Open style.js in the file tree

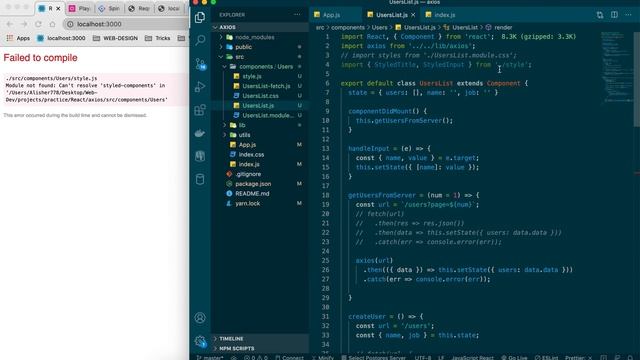tap(260, 76)
